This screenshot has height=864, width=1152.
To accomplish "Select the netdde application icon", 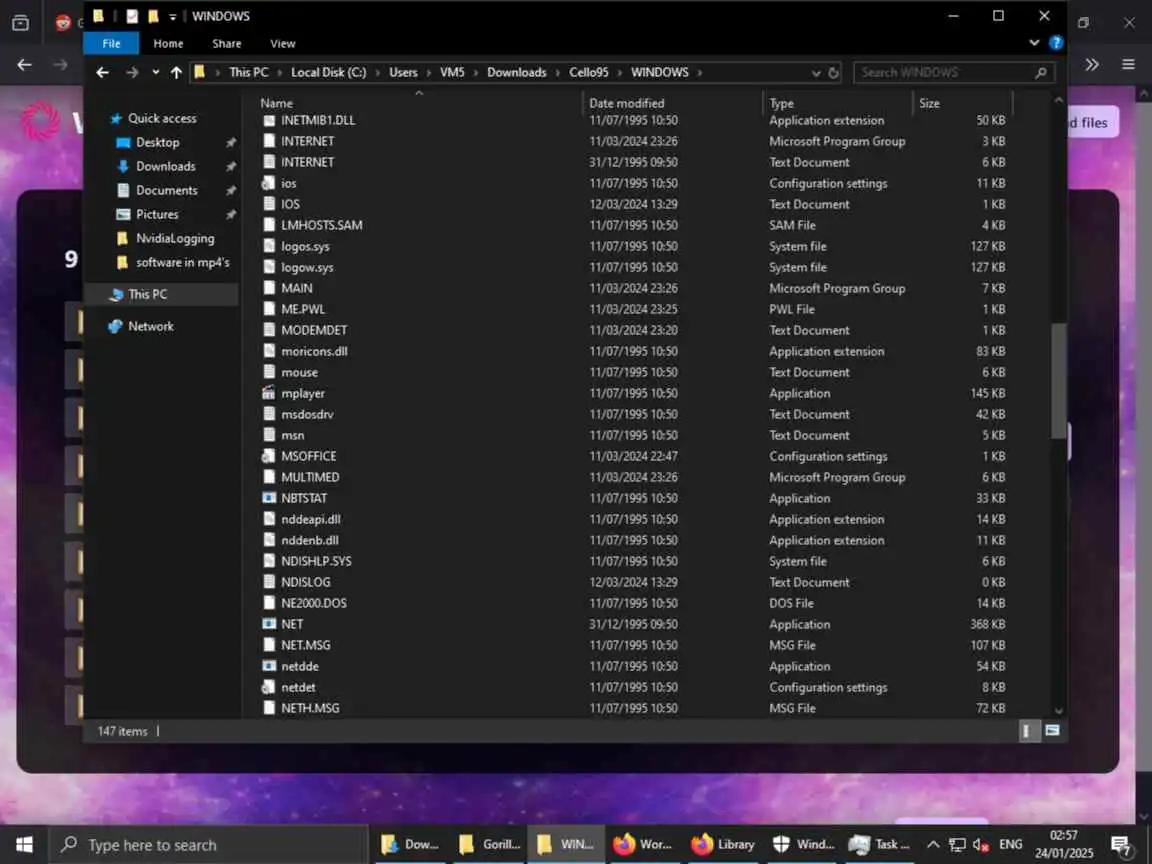I will [x=269, y=666].
